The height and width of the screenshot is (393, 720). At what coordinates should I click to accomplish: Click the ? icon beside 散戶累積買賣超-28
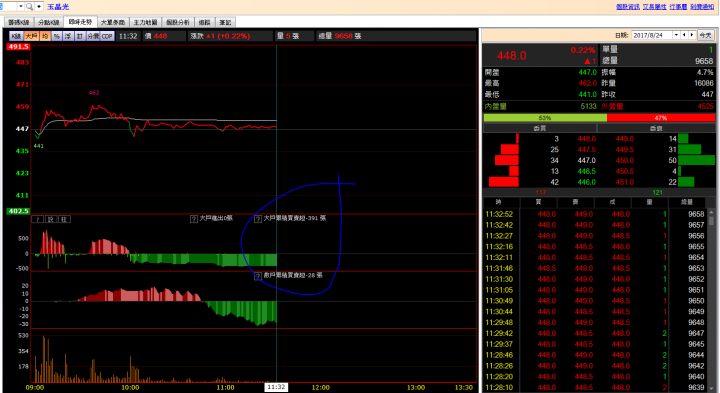click(x=258, y=276)
